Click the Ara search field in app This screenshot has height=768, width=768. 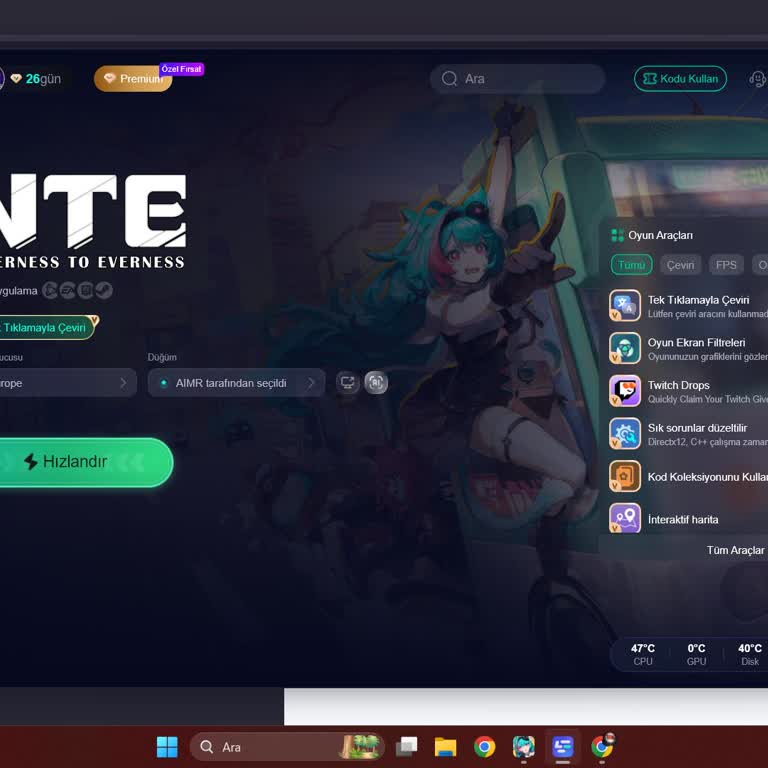(x=517, y=78)
